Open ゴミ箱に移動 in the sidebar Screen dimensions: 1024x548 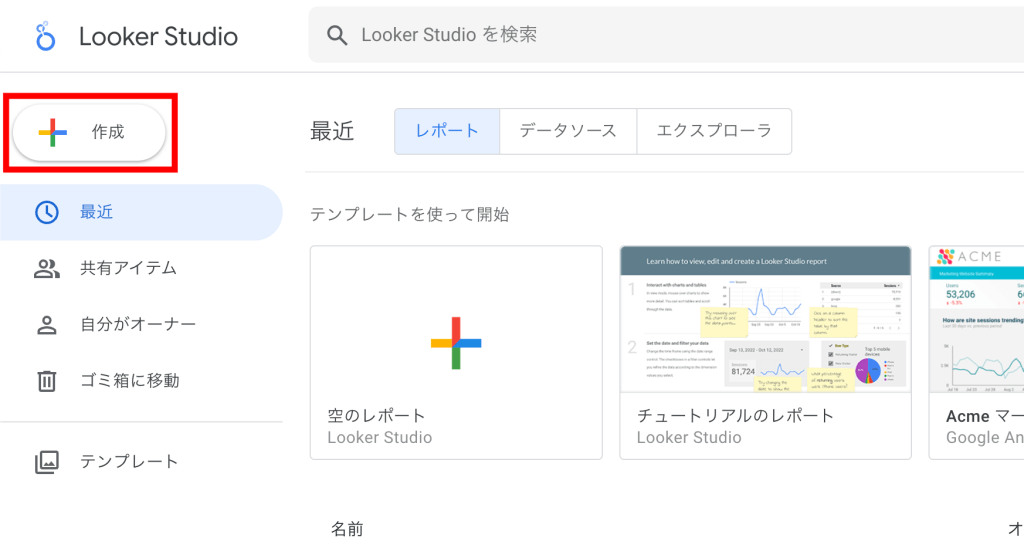141,381
